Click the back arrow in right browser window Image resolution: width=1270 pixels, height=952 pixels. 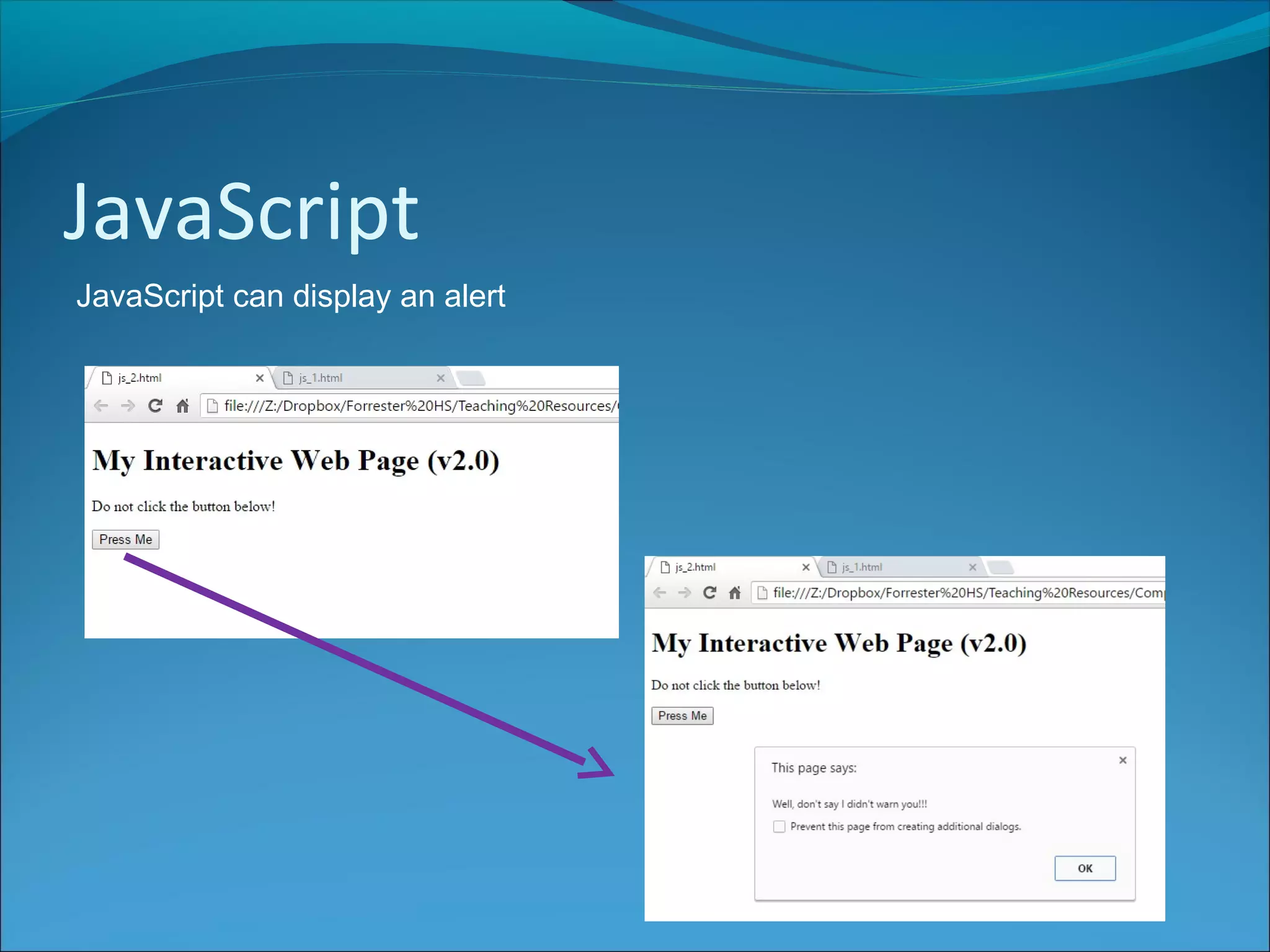(x=660, y=593)
